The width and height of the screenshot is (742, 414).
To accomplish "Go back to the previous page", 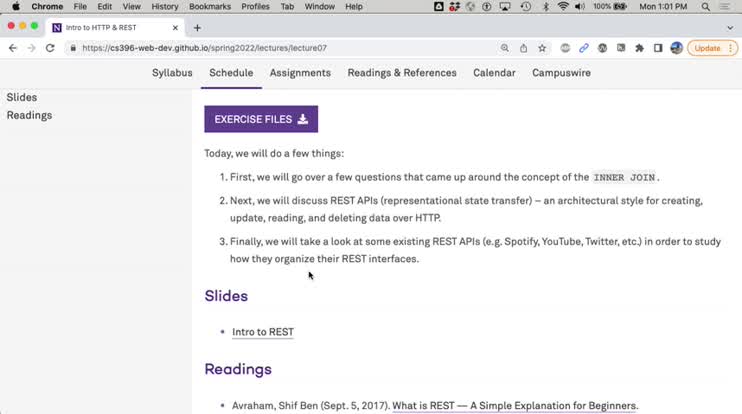I will [12, 48].
